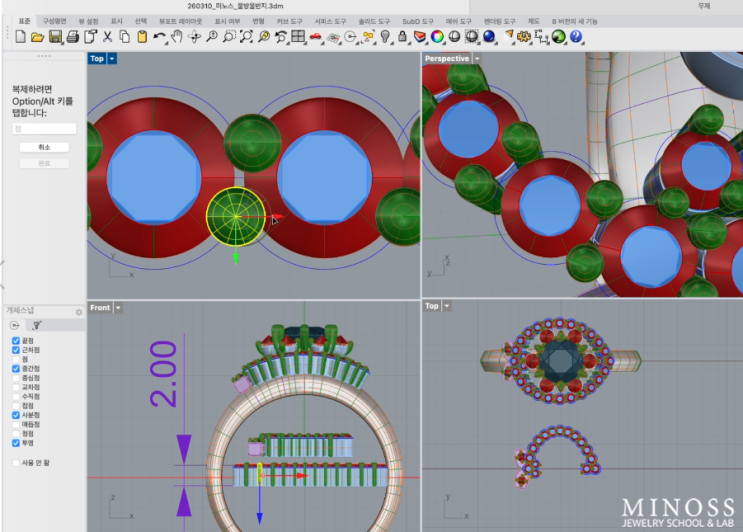The image size is (743, 532).
Task: Click the Save floppy disk icon
Action: (55, 37)
